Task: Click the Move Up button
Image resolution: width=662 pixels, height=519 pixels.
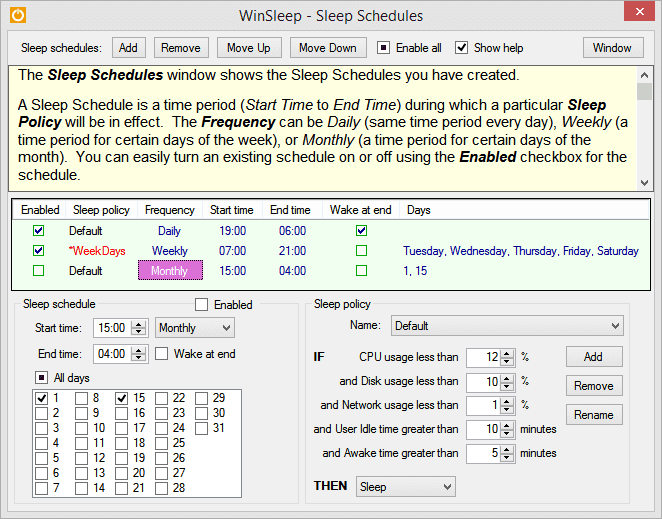Action: click(249, 48)
